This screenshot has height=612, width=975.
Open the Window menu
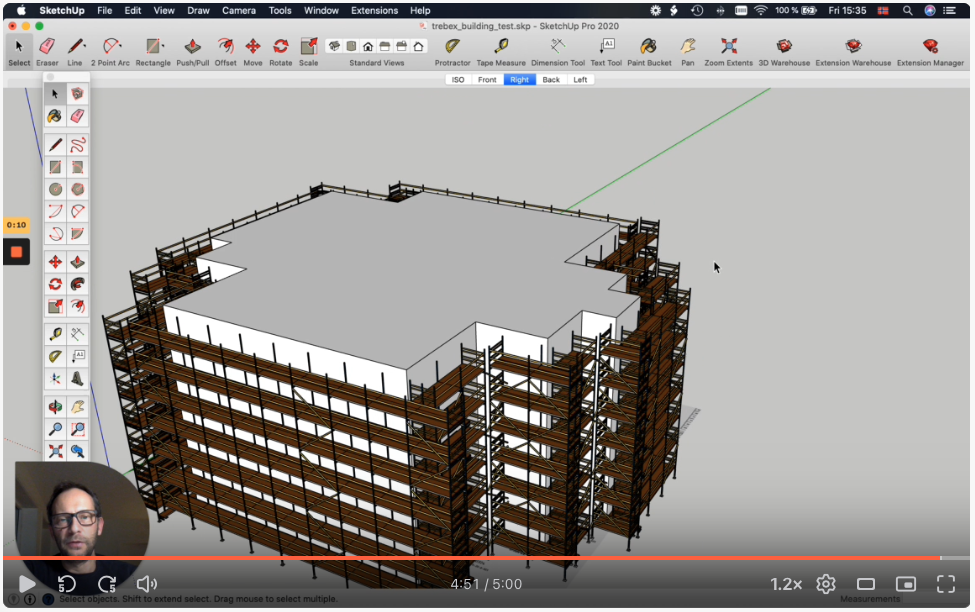point(321,11)
